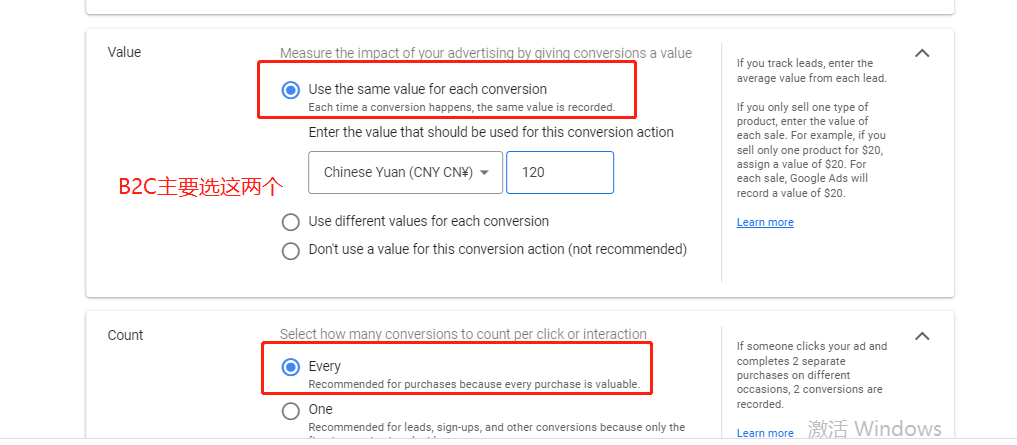Screen dimensions: 1017x445
Task: Click the "If someone clicks your ad" help text
Action: (811, 375)
